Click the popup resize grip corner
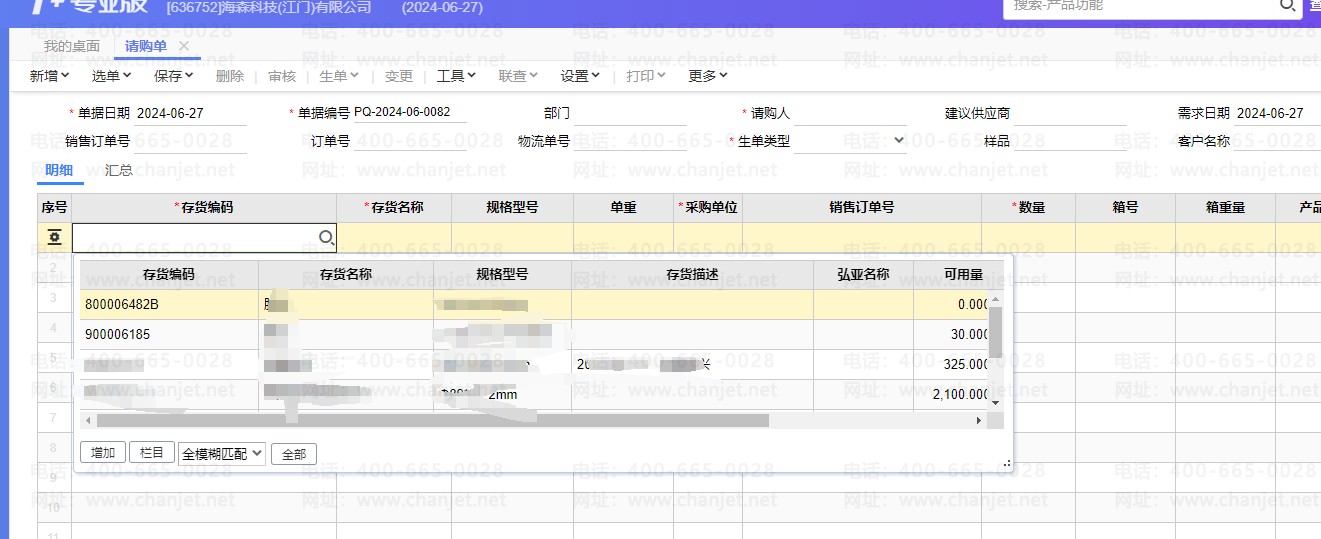The image size is (1321, 539). 1006,463
